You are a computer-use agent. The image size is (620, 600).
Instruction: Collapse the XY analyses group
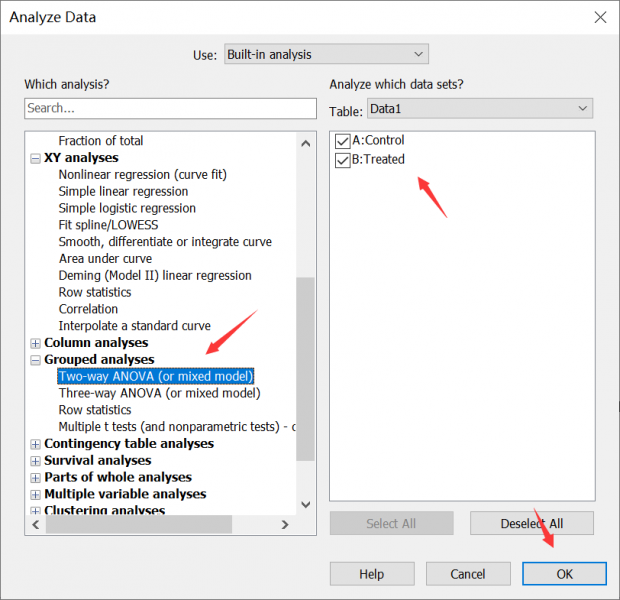(x=36, y=159)
